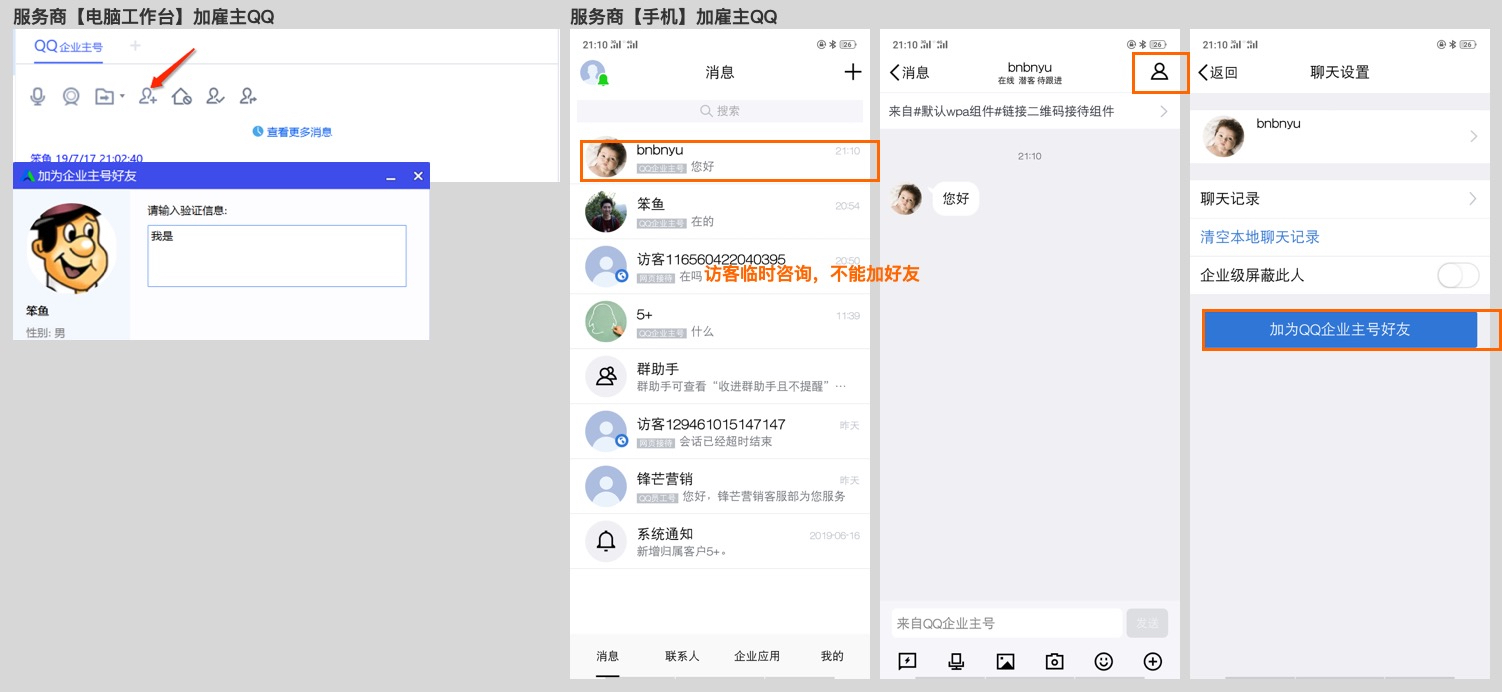
Task: Start a voice call with microphone icon
Action: point(38,96)
